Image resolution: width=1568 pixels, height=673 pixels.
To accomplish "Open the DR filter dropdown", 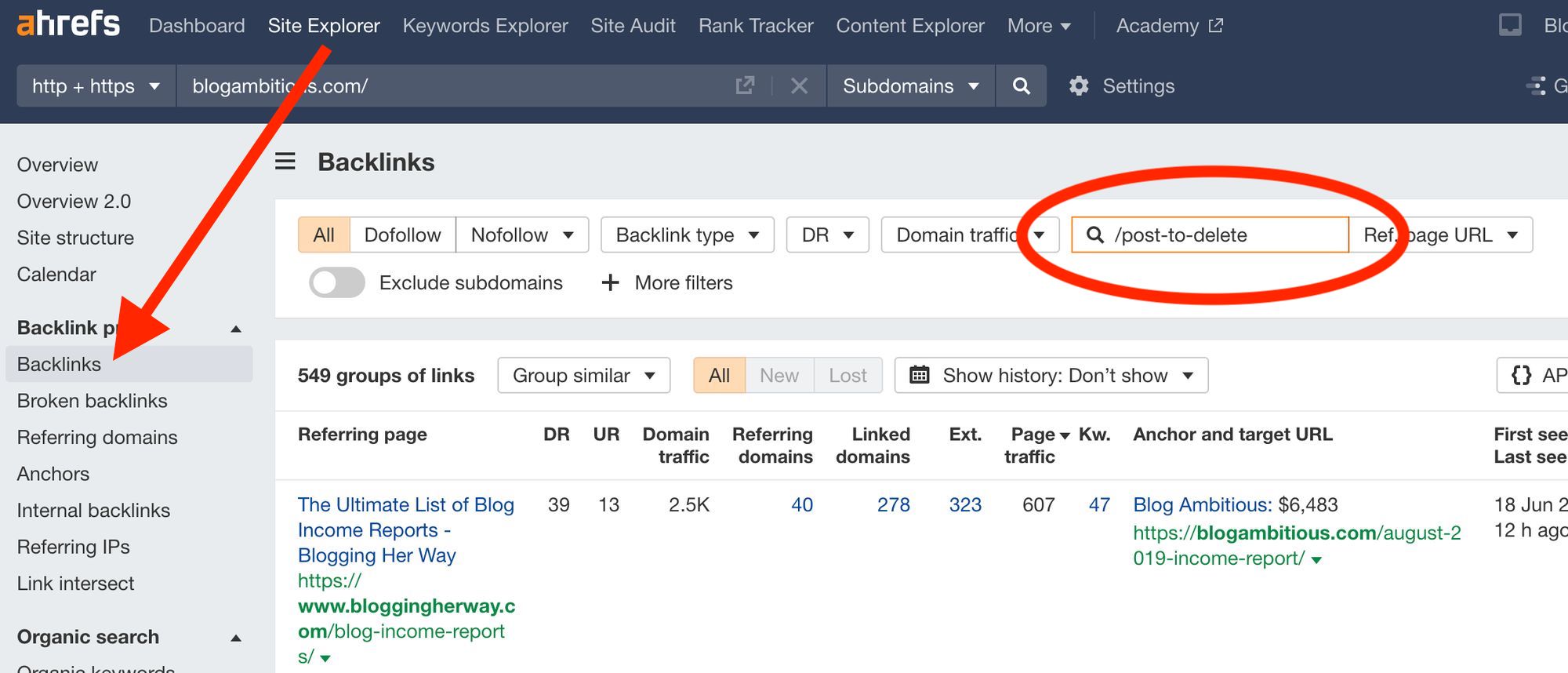I will pyautogui.click(x=827, y=235).
